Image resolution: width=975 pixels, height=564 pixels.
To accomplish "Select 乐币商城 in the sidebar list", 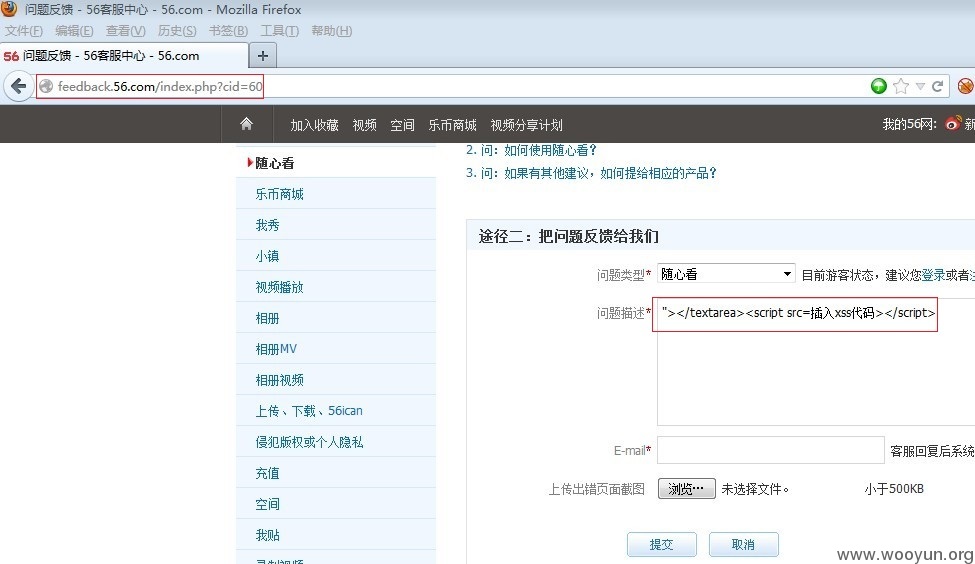I will 336,194.
